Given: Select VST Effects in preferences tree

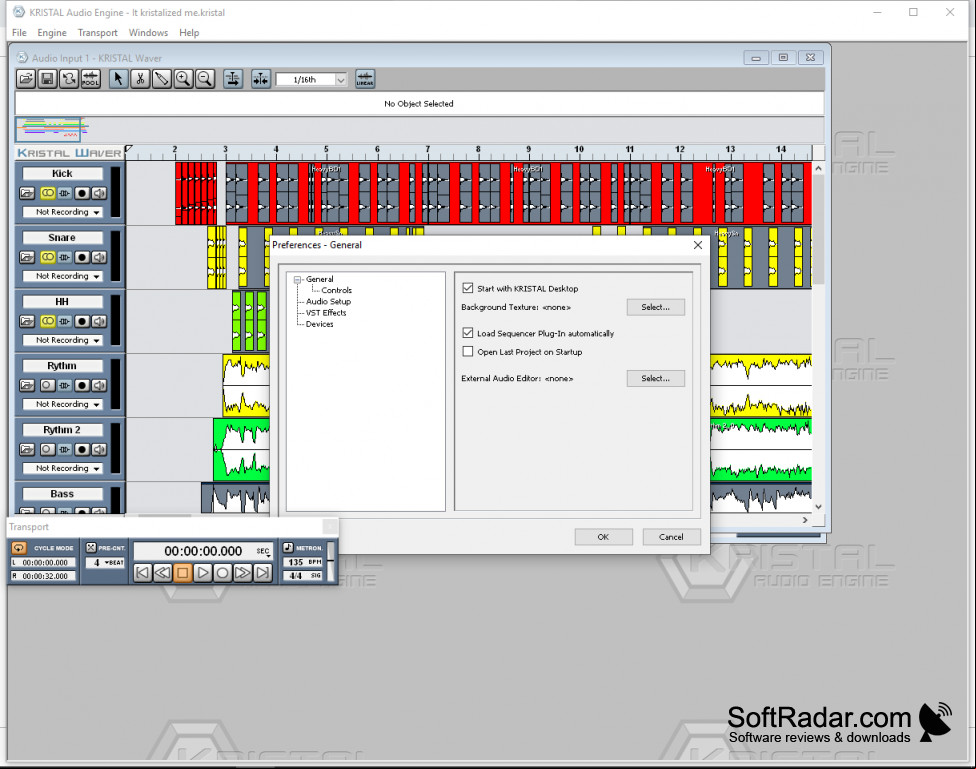Looking at the screenshot, I should coord(326,313).
